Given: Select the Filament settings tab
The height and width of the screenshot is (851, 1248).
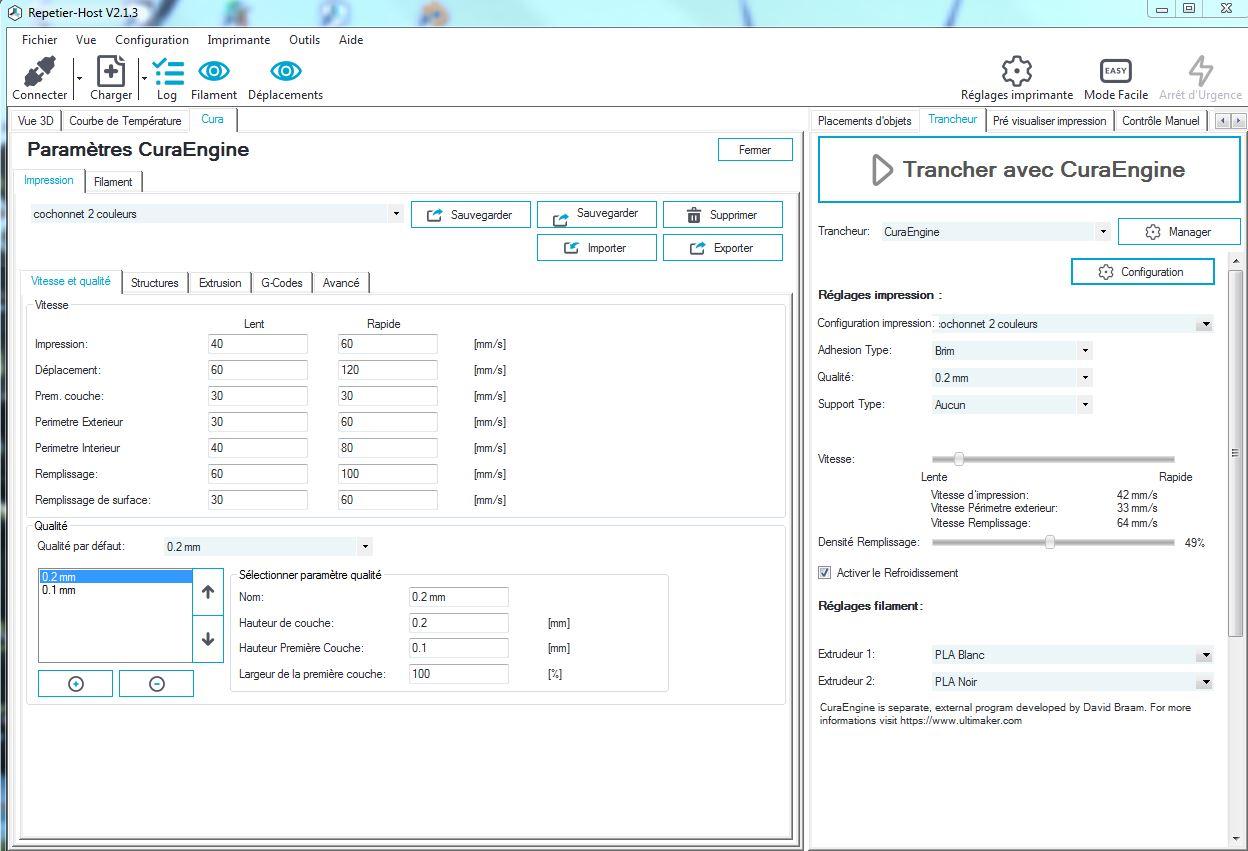Looking at the screenshot, I should pyautogui.click(x=113, y=182).
